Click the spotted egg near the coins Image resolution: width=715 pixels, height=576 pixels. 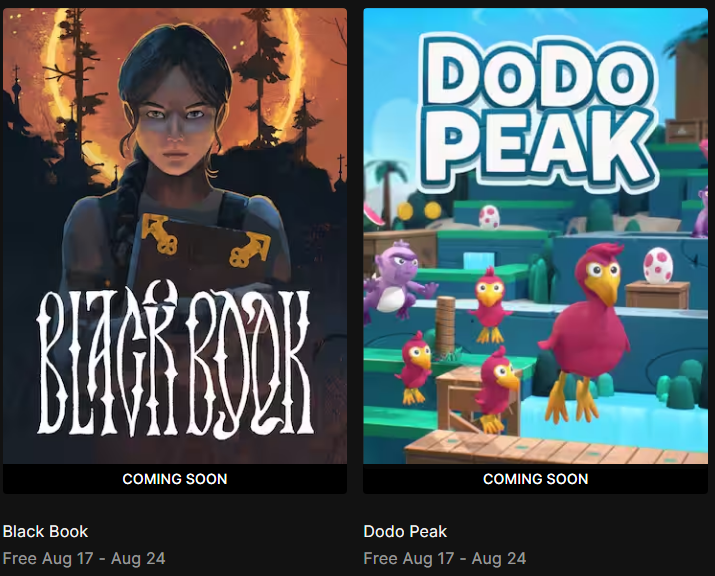pos(489,217)
